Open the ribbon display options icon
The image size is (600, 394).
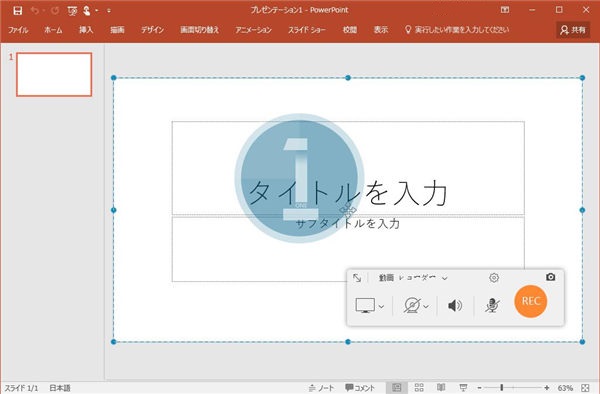coord(505,10)
